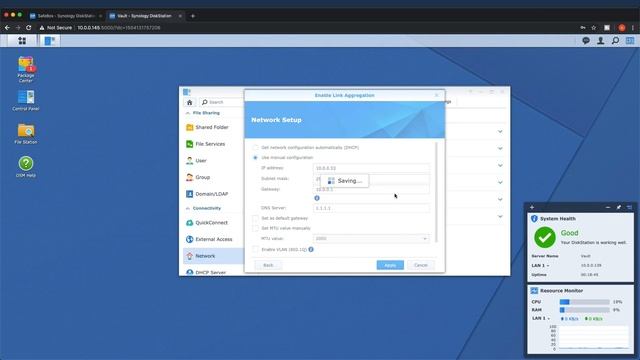Select Use manual configuration radio

256,158
